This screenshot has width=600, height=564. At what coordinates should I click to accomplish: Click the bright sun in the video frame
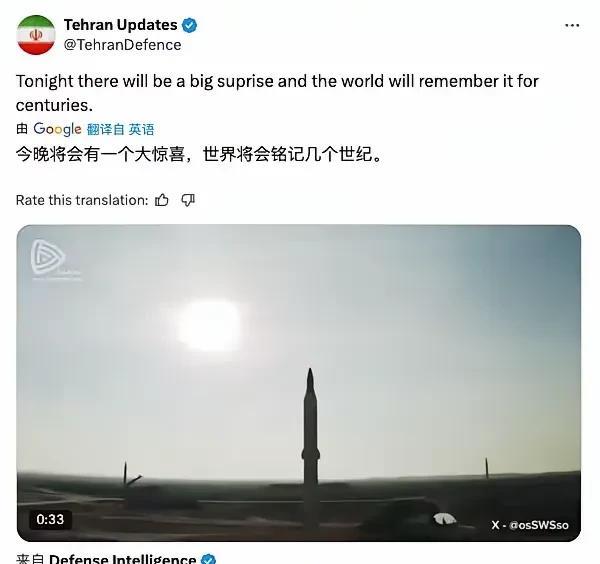pyautogui.click(x=210, y=325)
